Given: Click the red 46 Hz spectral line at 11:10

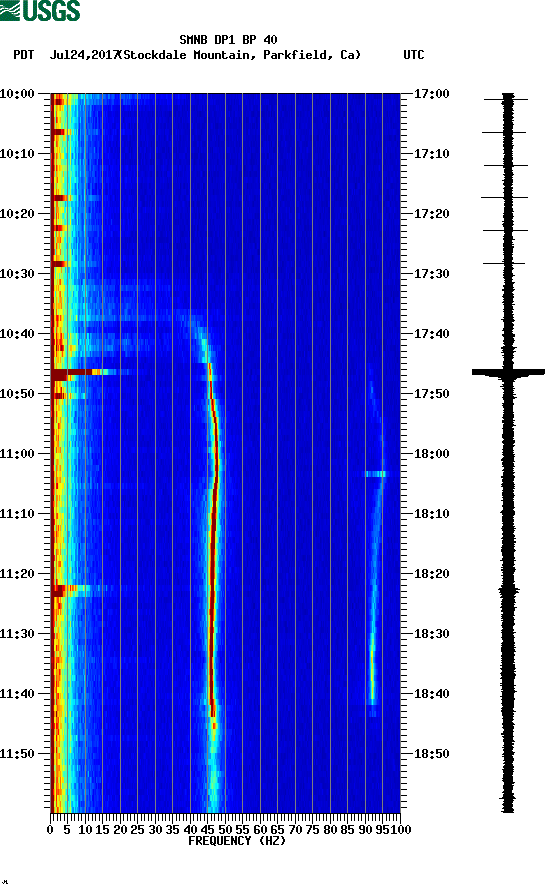Looking at the screenshot, I should pyautogui.click(x=214, y=514).
